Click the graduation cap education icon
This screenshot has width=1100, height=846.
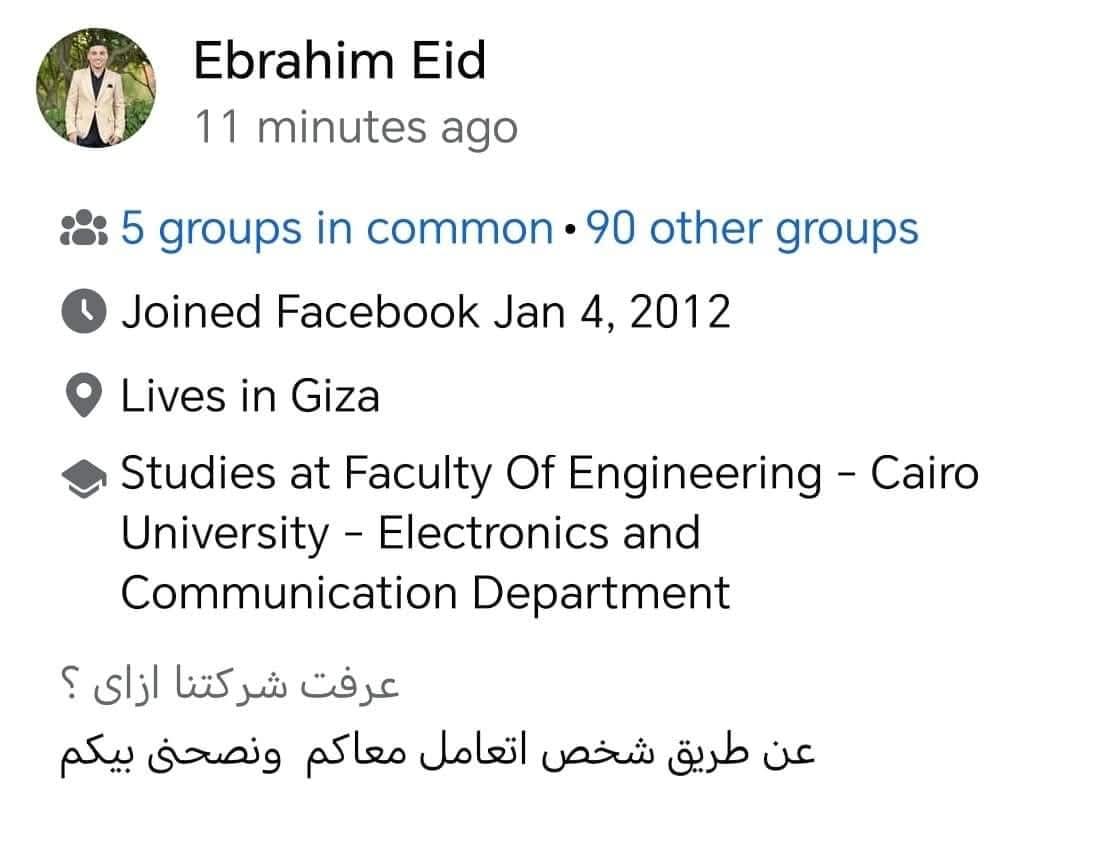[84, 477]
